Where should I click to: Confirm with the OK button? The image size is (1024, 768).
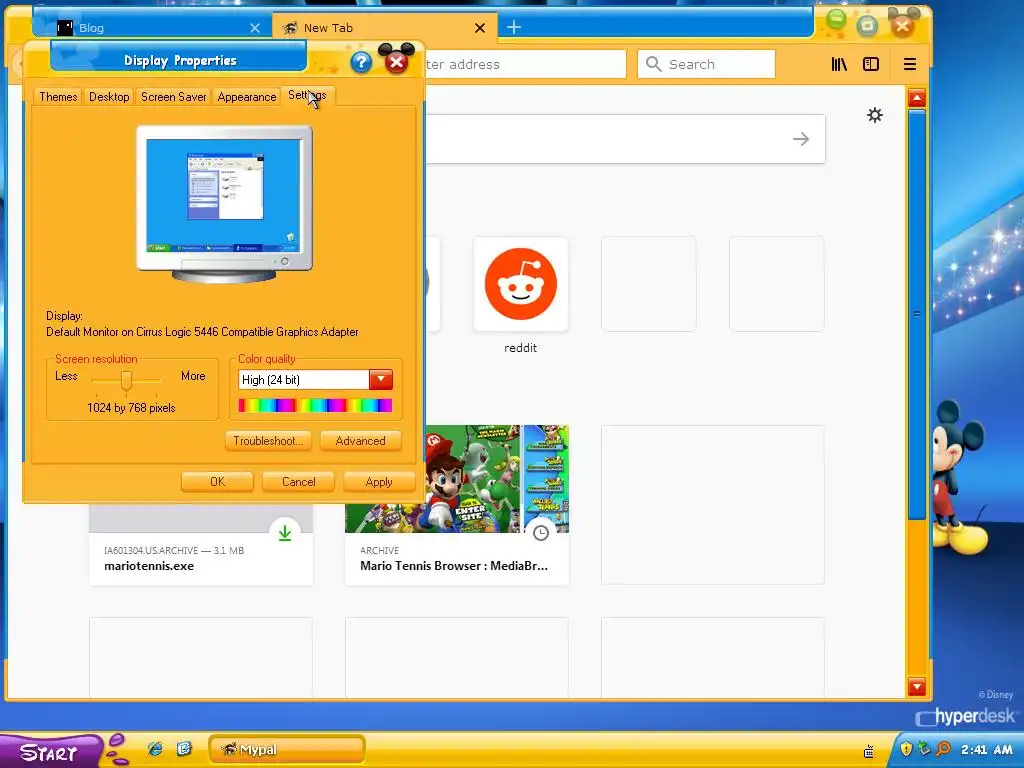[x=217, y=482]
